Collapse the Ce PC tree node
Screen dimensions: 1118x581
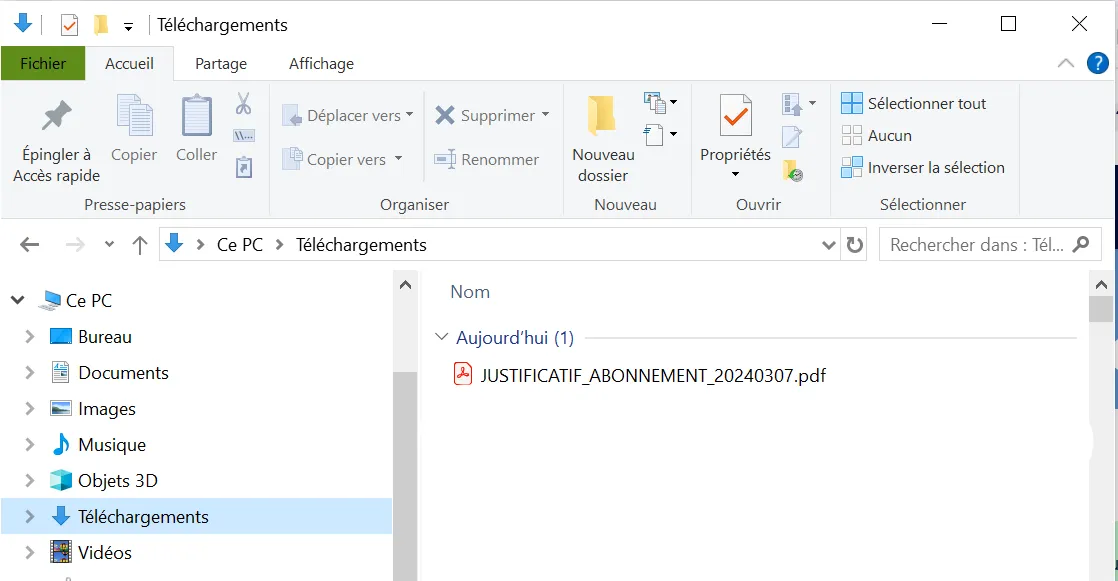[x=18, y=301]
